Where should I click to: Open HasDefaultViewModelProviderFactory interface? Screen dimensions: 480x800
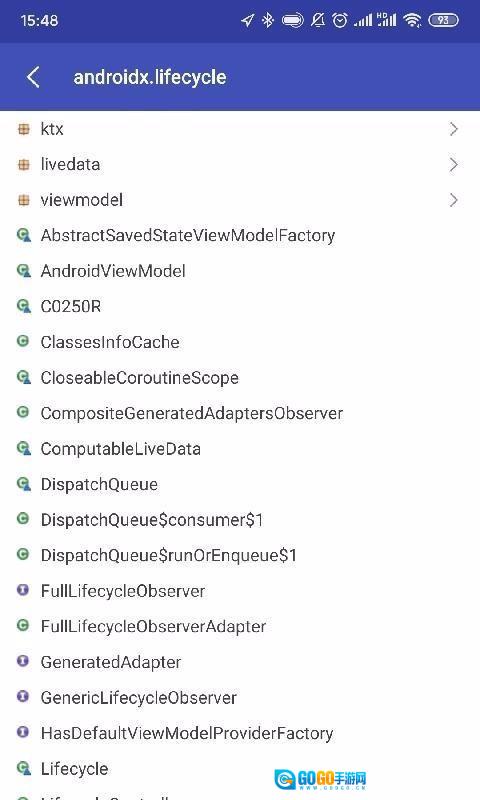(240, 733)
